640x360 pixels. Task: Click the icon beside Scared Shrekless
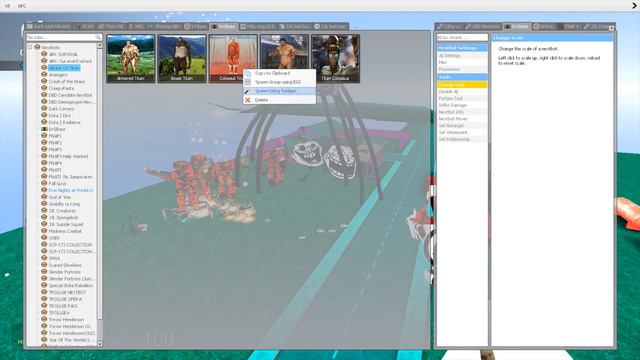coord(44,265)
